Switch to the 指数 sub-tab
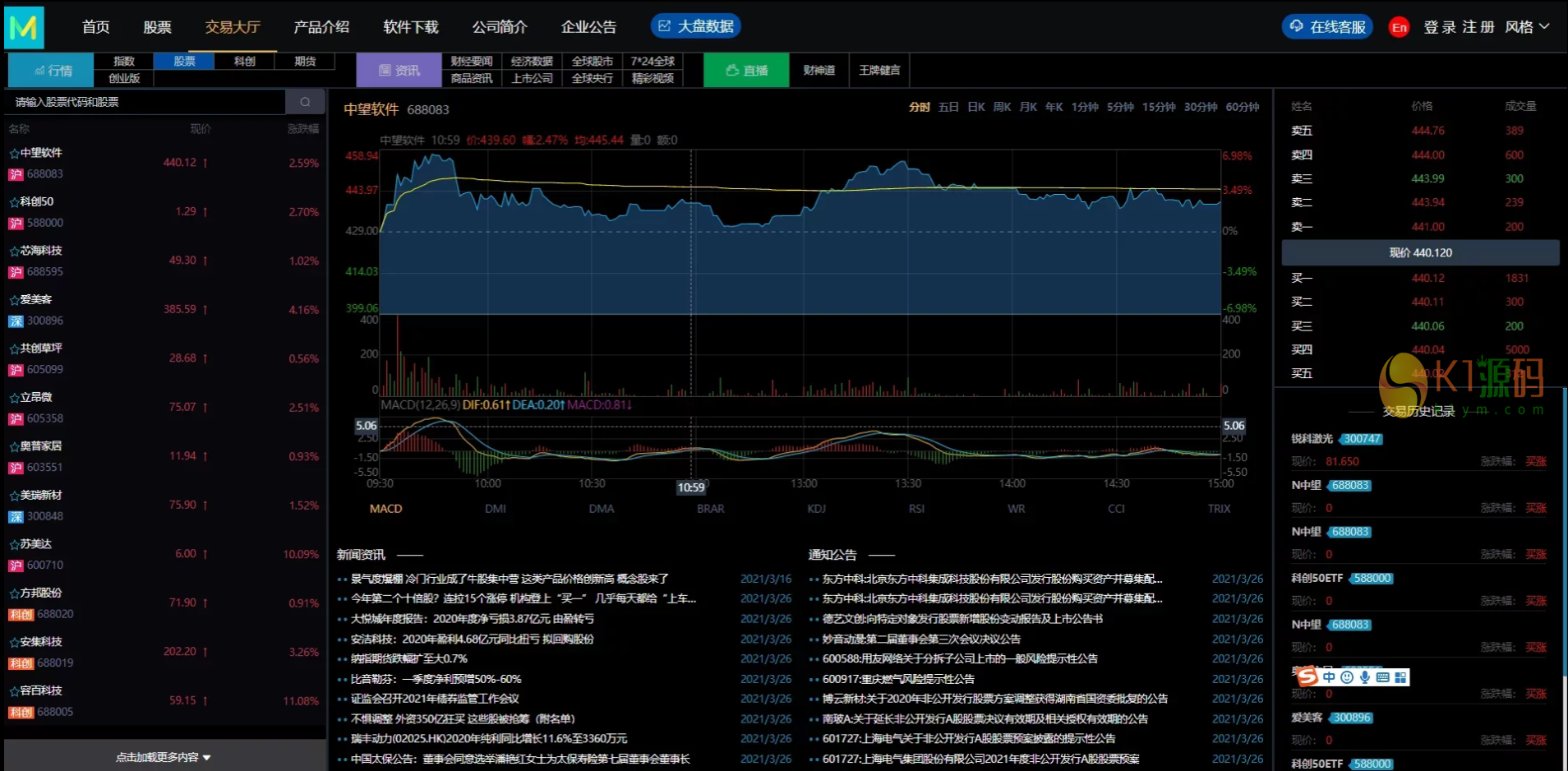 tap(124, 62)
